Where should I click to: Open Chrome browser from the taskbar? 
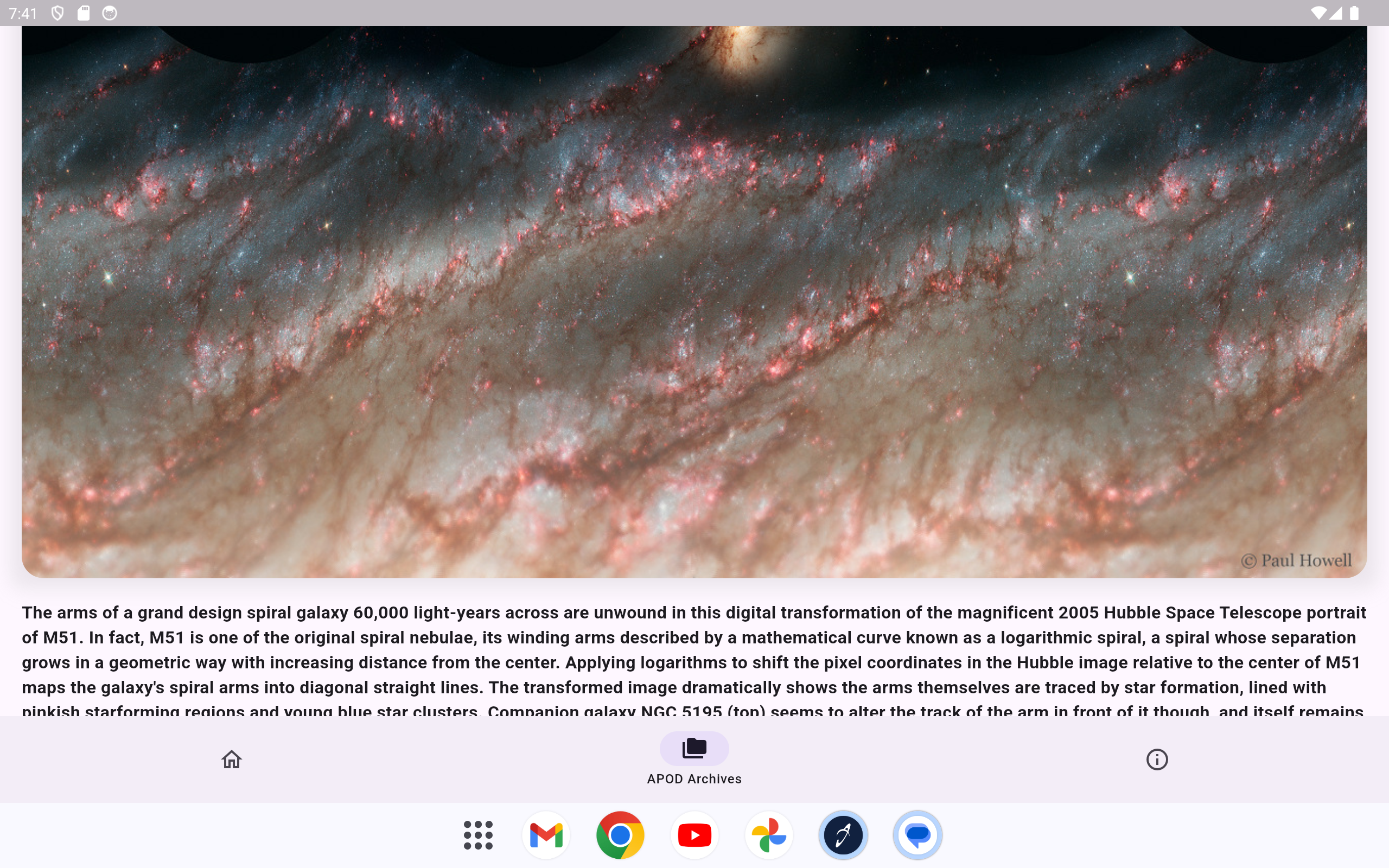[x=620, y=835]
